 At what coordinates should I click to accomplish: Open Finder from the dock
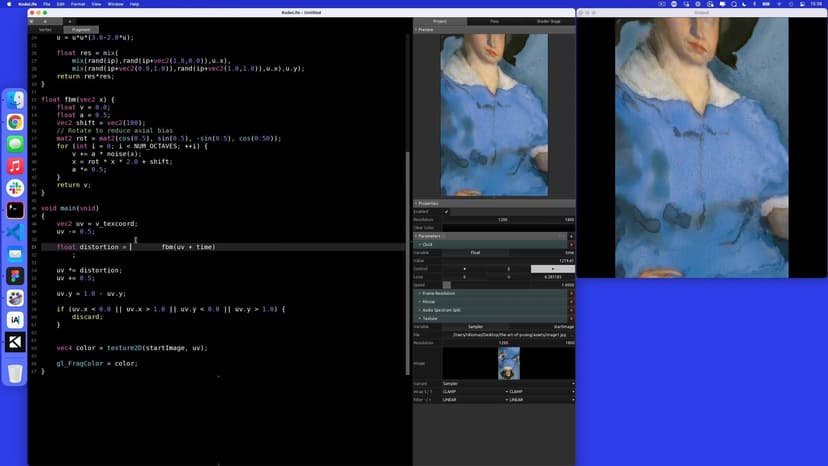click(x=15, y=100)
